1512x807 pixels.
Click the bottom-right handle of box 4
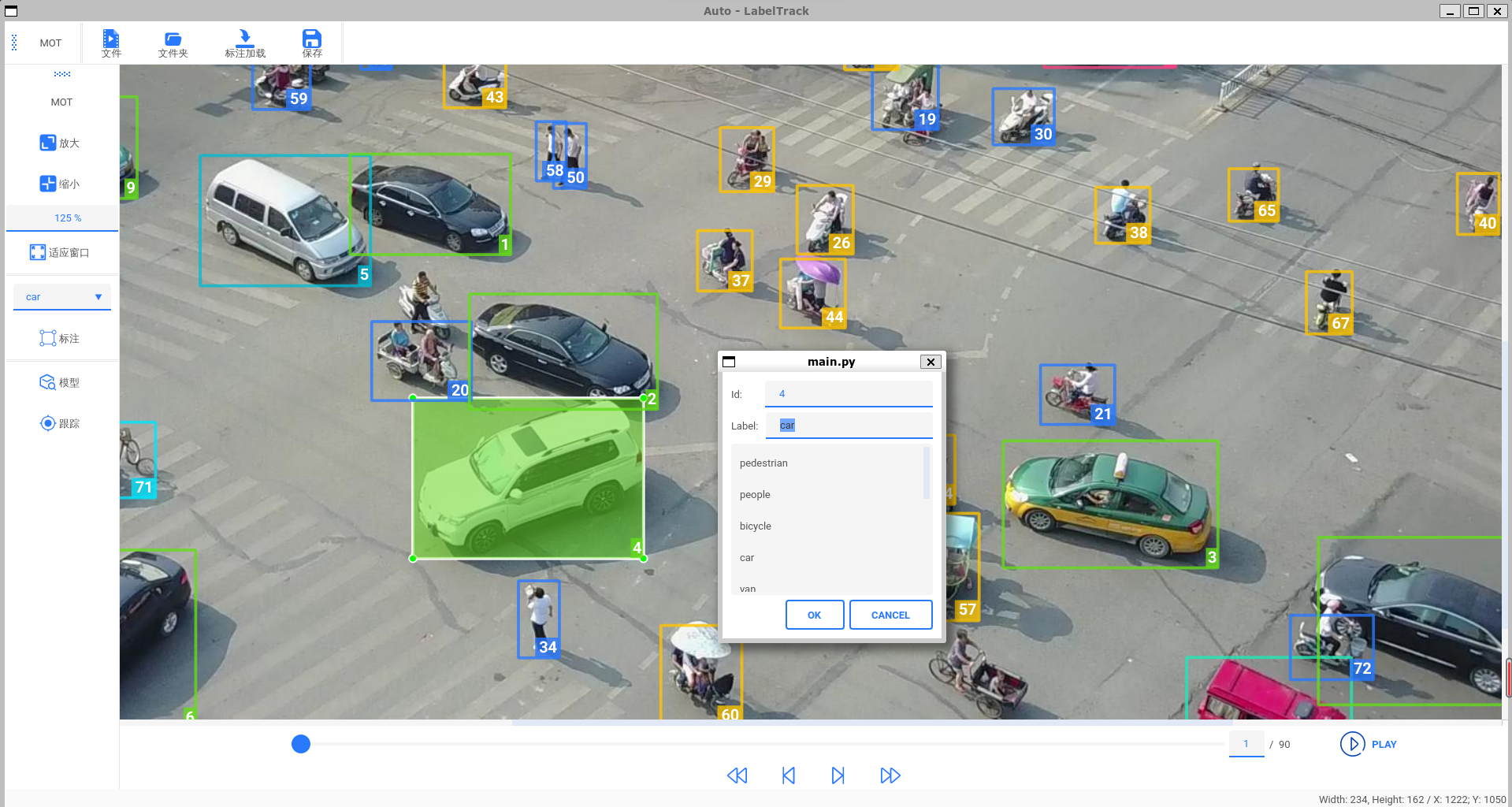(x=644, y=558)
